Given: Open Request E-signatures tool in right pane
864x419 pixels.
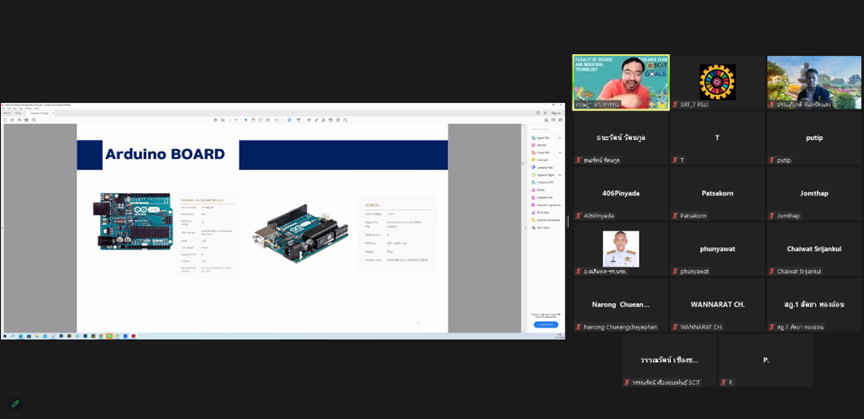Looking at the screenshot, I should pyautogui.click(x=546, y=205).
